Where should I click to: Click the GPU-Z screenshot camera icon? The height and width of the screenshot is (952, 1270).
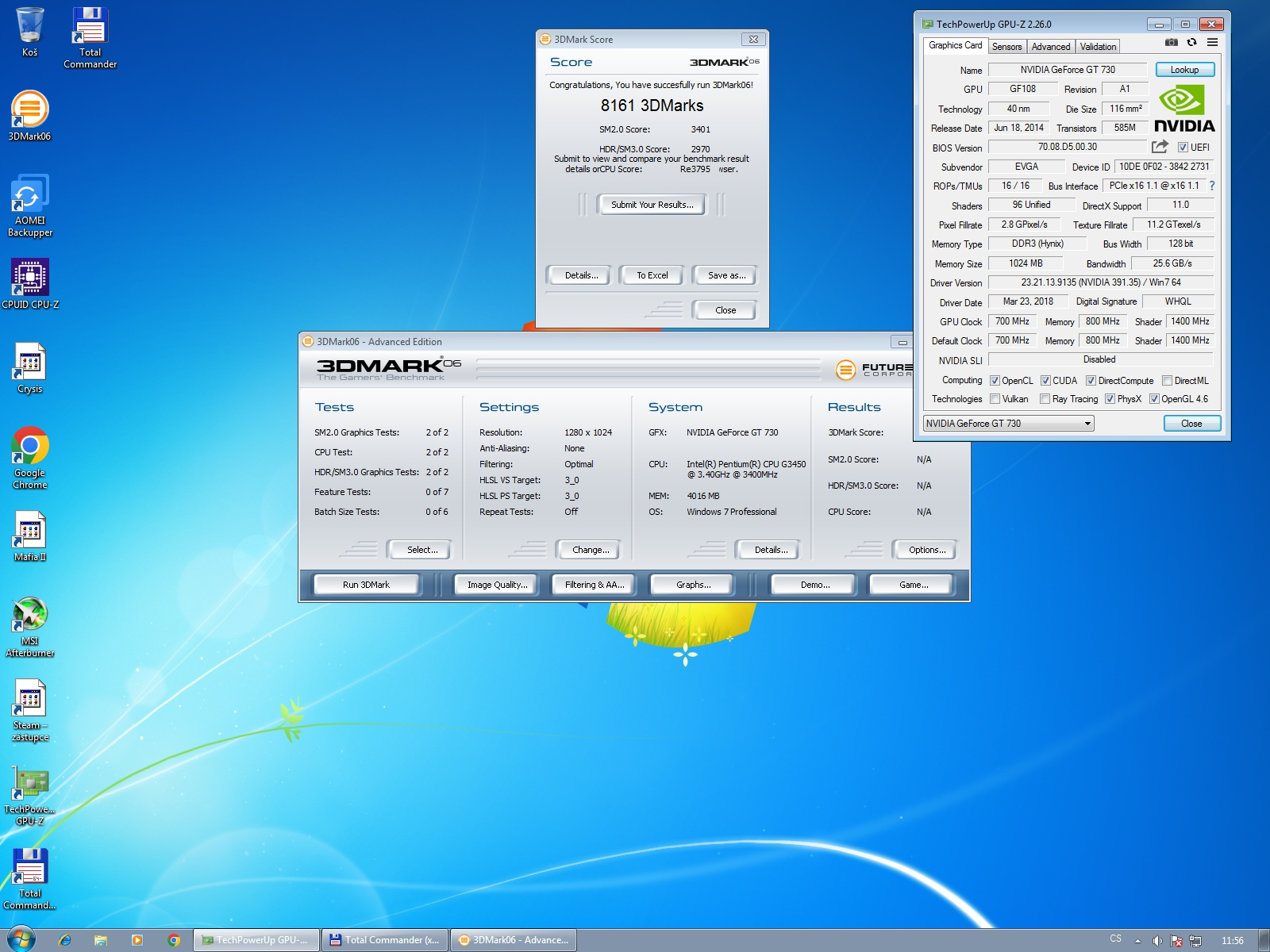(1171, 43)
